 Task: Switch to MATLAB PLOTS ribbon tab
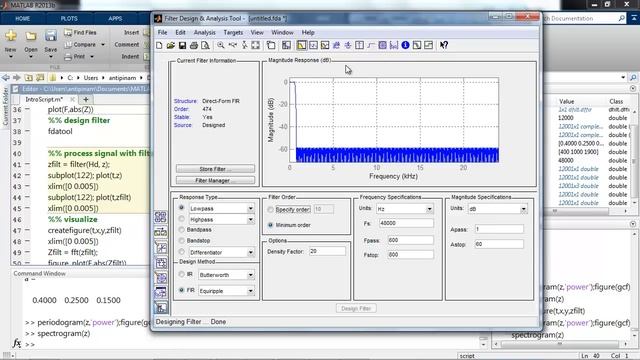coord(69,18)
